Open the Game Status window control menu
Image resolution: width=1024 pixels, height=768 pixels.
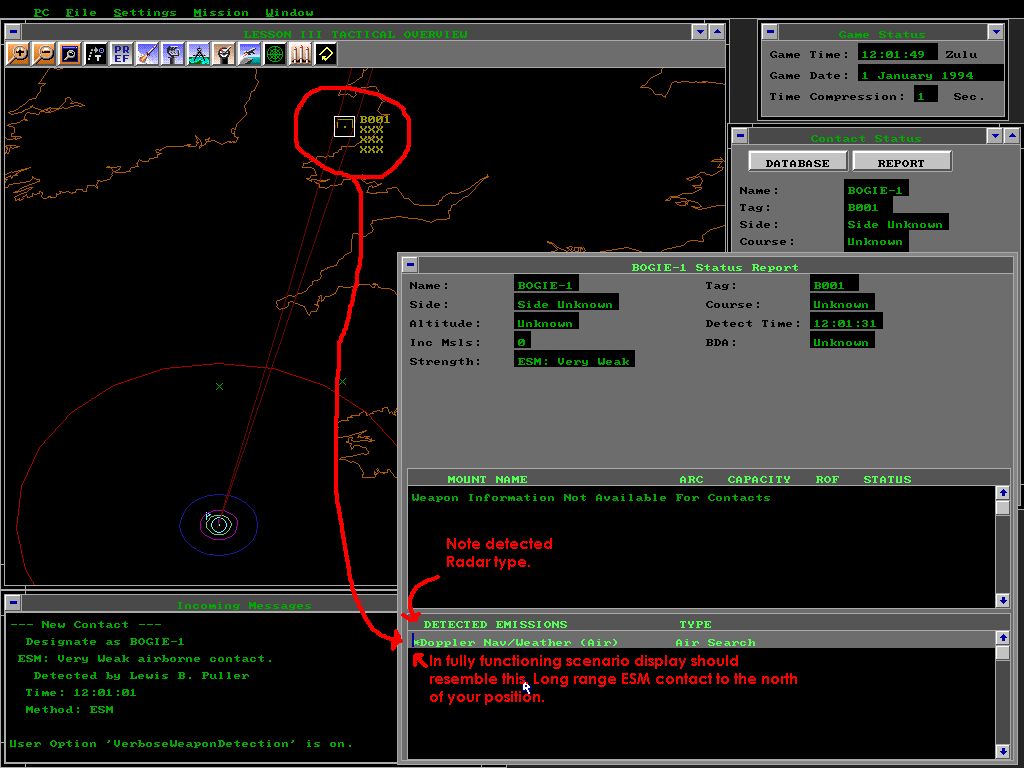[x=770, y=31]
